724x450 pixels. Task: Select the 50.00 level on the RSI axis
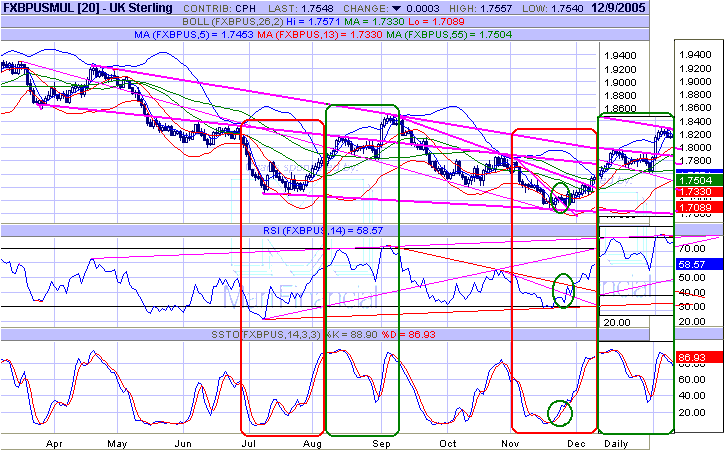[x=692, y=277]
